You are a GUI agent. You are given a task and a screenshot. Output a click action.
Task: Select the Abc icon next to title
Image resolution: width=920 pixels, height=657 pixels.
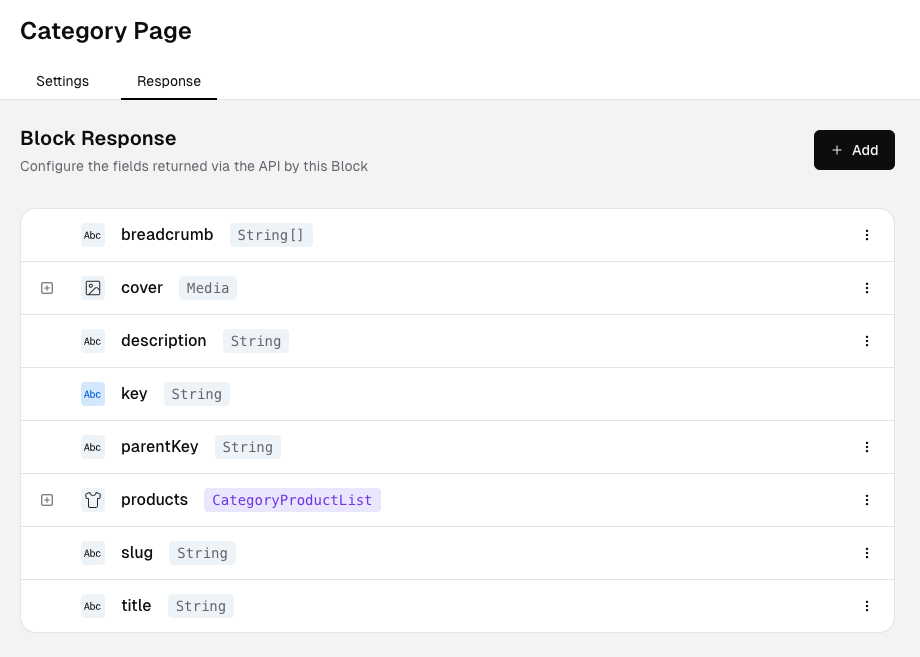(92, 606)
